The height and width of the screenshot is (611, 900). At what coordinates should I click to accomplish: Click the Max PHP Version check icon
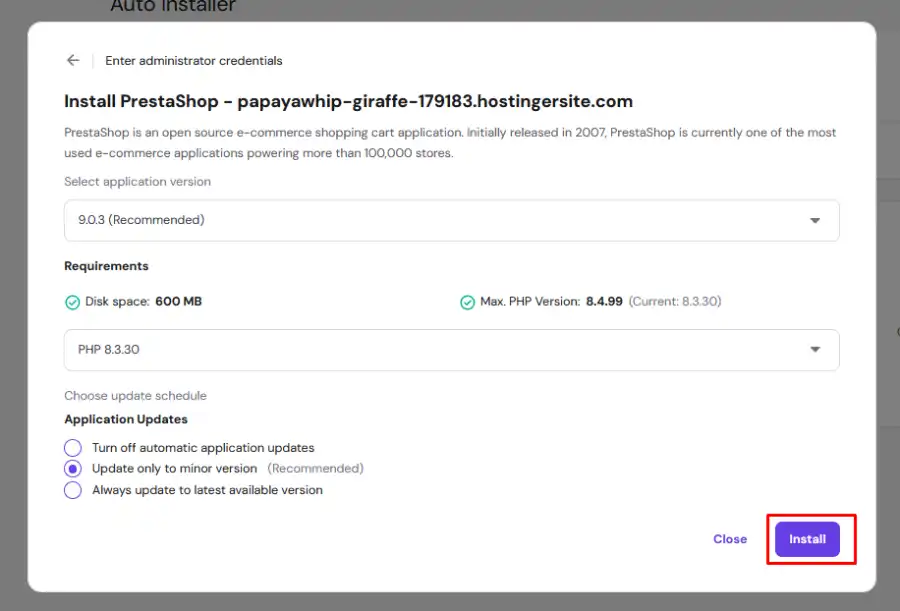point(467,302)
